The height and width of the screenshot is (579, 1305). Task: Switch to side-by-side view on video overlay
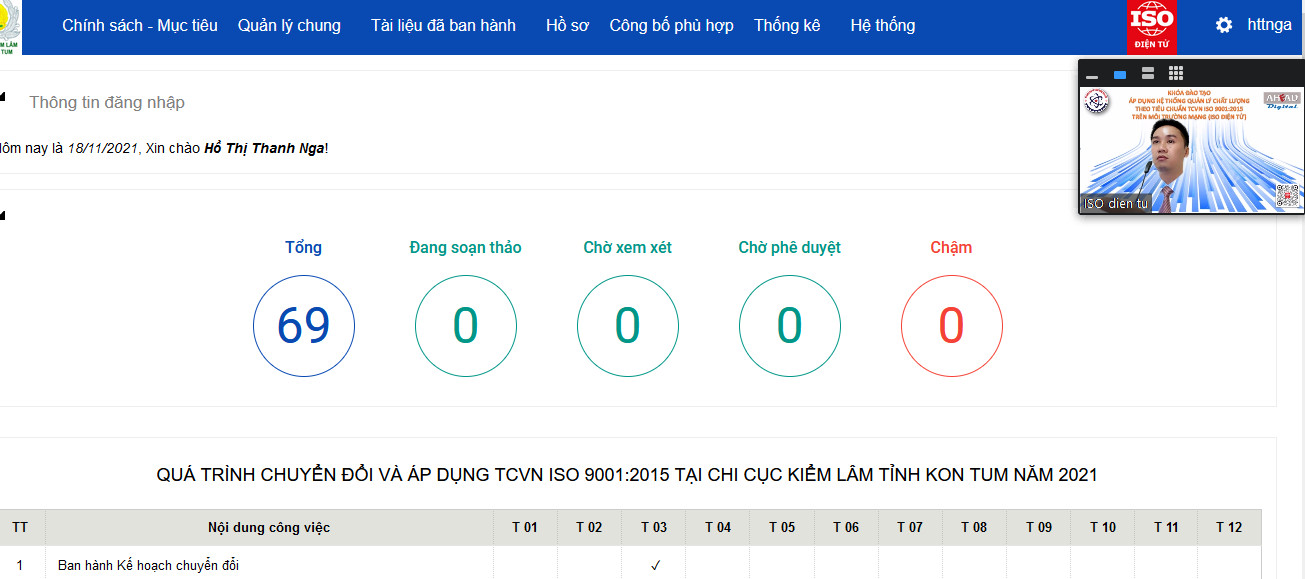point(1147,73)
